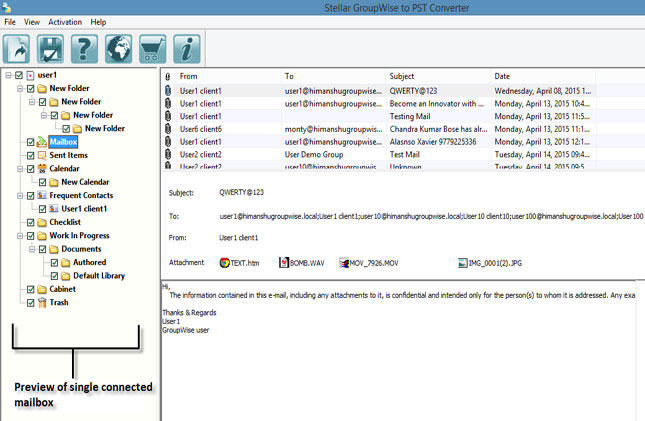The width and height of the screenshot is (645, 421).
Task: Collapse the Calendar tree node
Action: [x=20, y=169]
